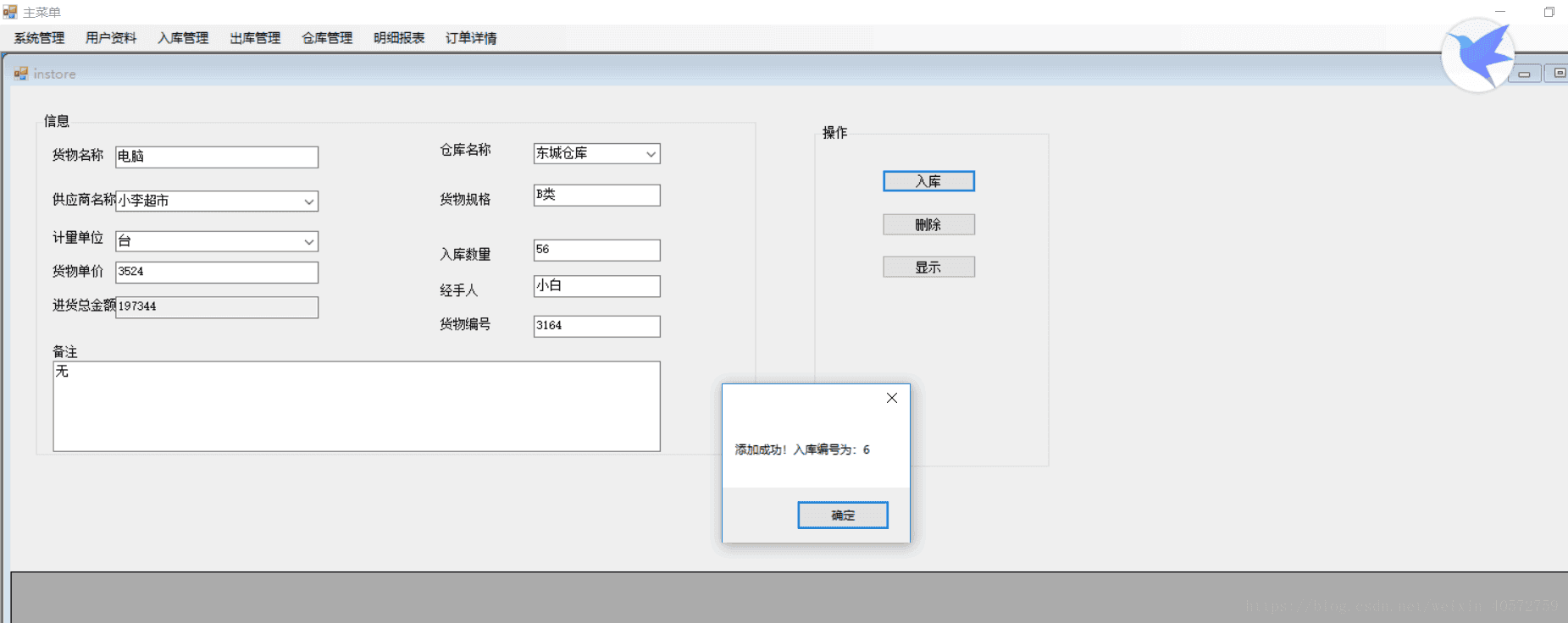Expand the 仓库名称 dropdown

651,154
